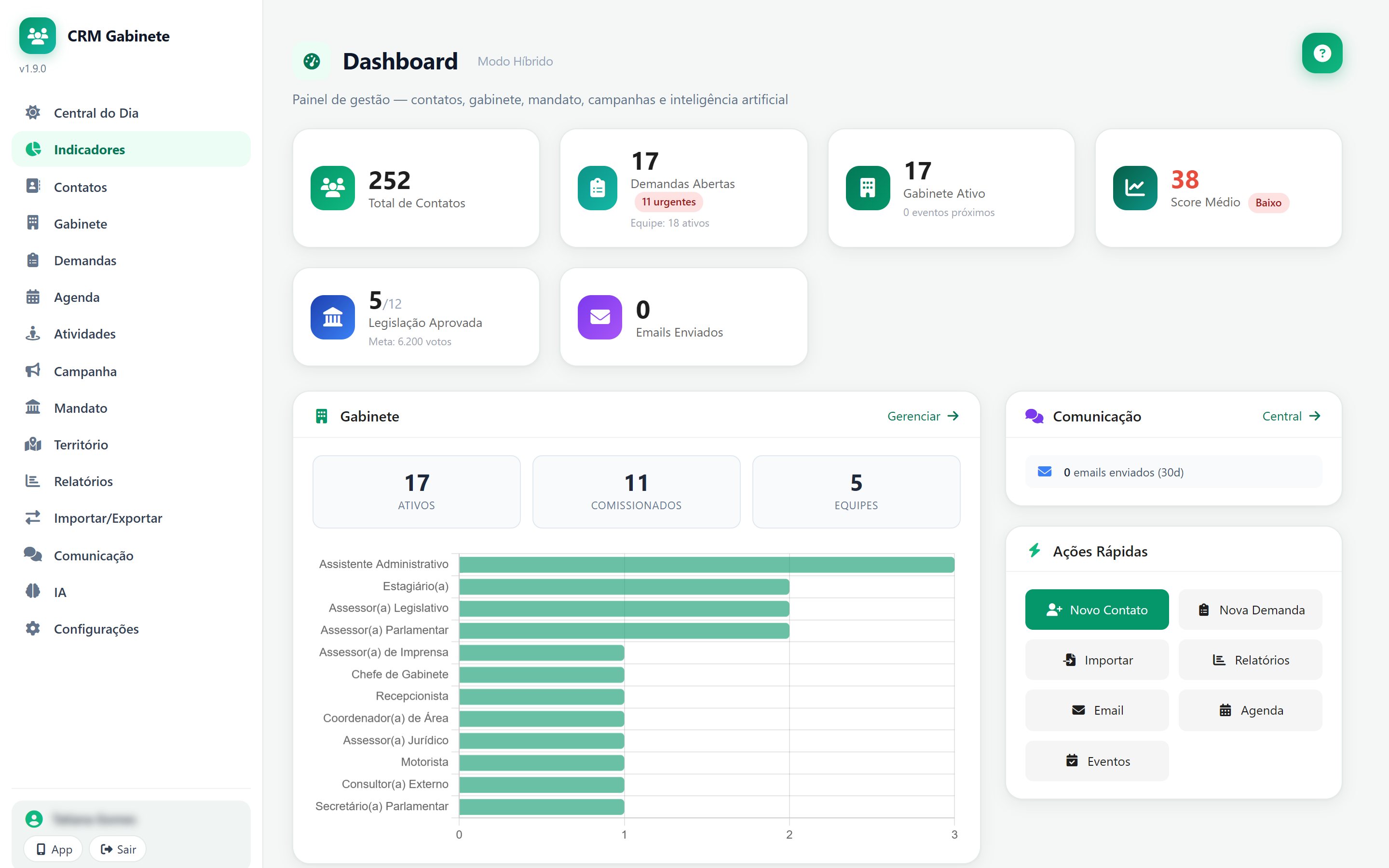Viewport: 1389px width, 868px height.
Task: Open Configurações settings
Action: tap(131, 629)
